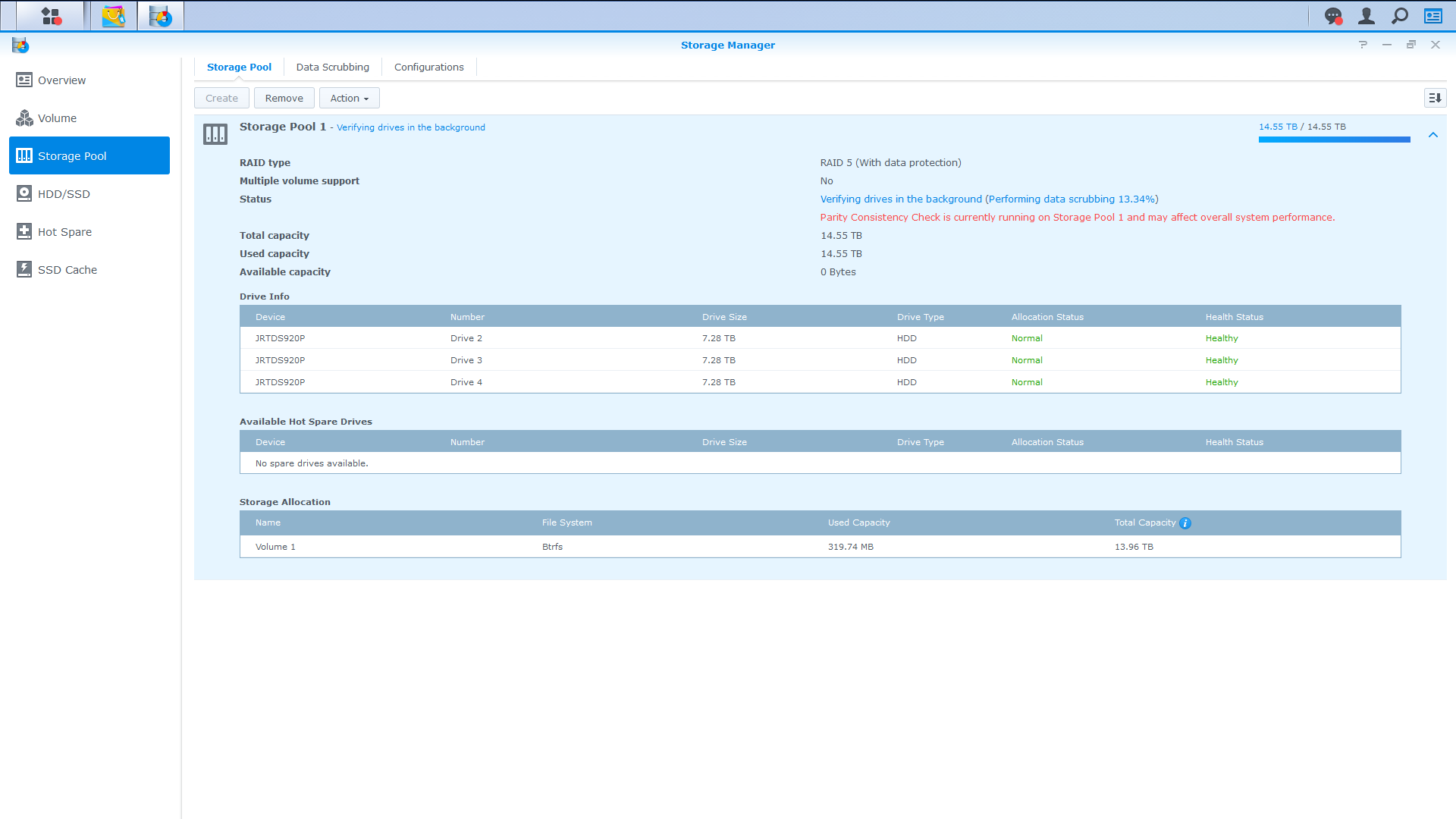1456x819 pixels.
Task: Go to Volume in the sidebar
Action: point(57,118)
